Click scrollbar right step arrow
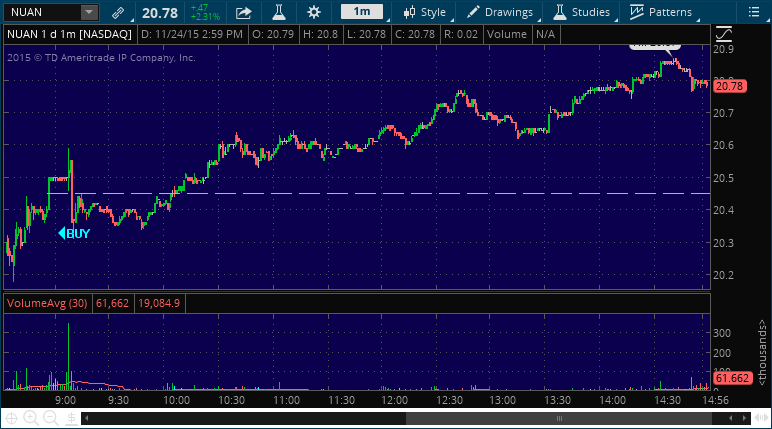This screenshot has height=429, width=772. coord(744,419)
